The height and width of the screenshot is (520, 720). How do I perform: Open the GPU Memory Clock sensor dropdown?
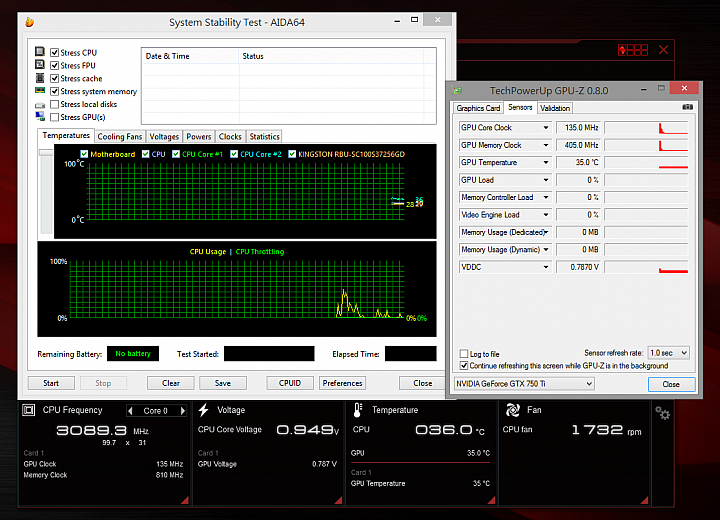pos(546,145)
